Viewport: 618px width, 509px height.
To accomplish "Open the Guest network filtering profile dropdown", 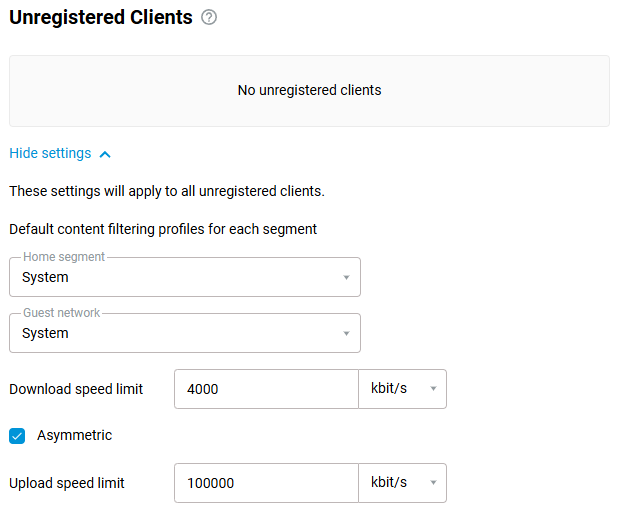I will tap(184, 333).
